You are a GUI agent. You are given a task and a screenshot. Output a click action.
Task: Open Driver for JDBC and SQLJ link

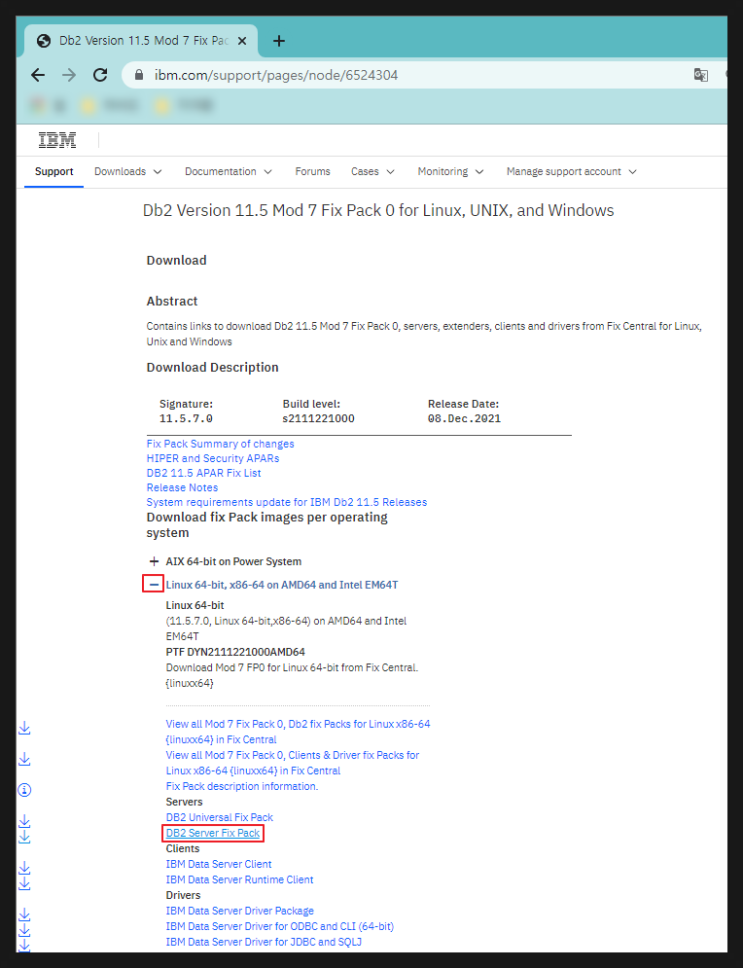(x=264, y=942)
